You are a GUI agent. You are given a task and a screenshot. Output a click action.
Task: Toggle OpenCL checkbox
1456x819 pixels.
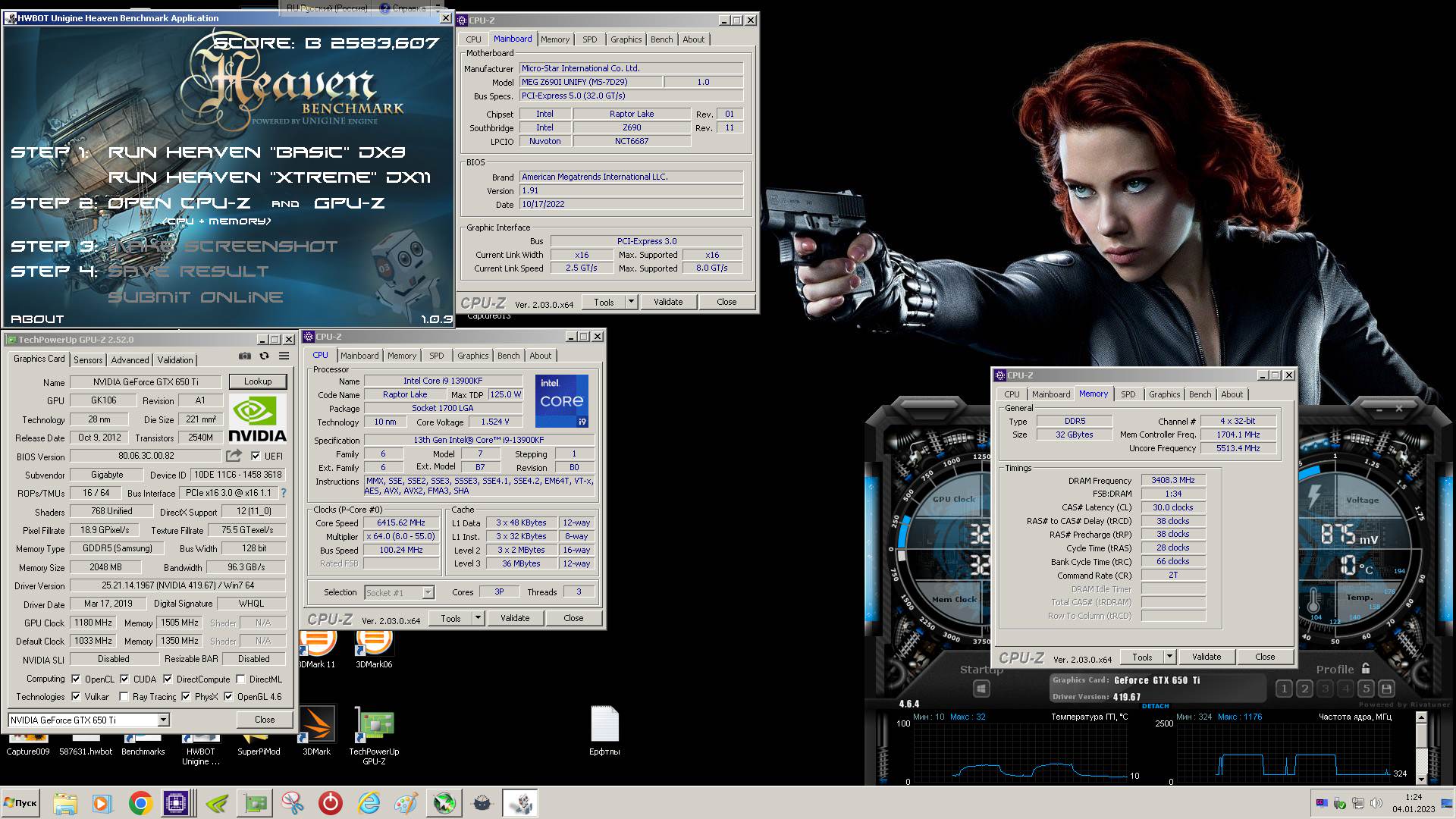click(76, 679)
